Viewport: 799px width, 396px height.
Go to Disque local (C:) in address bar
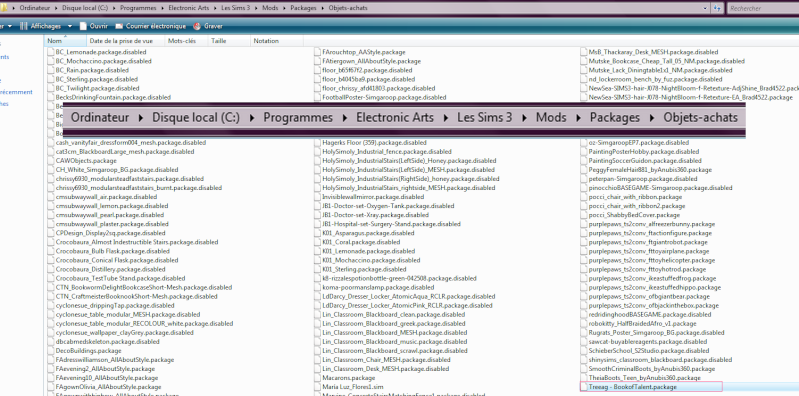click(x=85, y=9)
